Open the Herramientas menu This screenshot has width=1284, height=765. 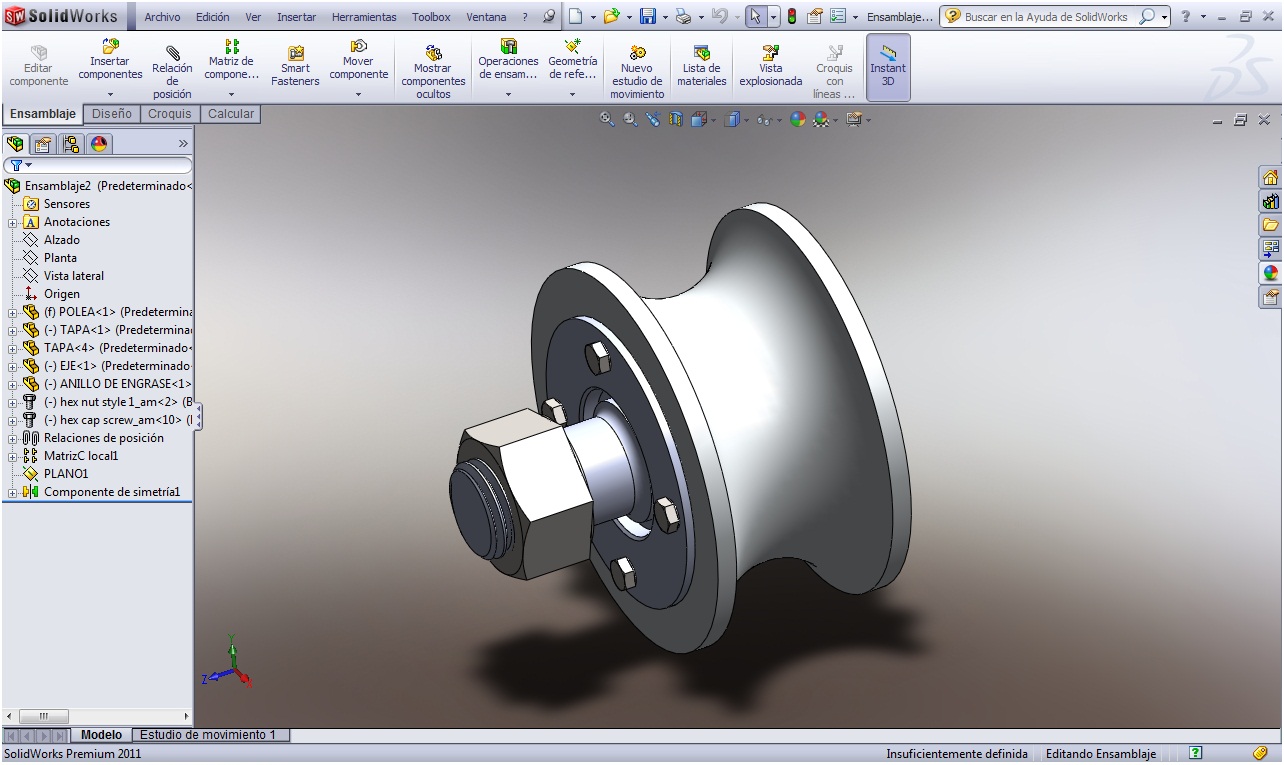tap(364, 17)
